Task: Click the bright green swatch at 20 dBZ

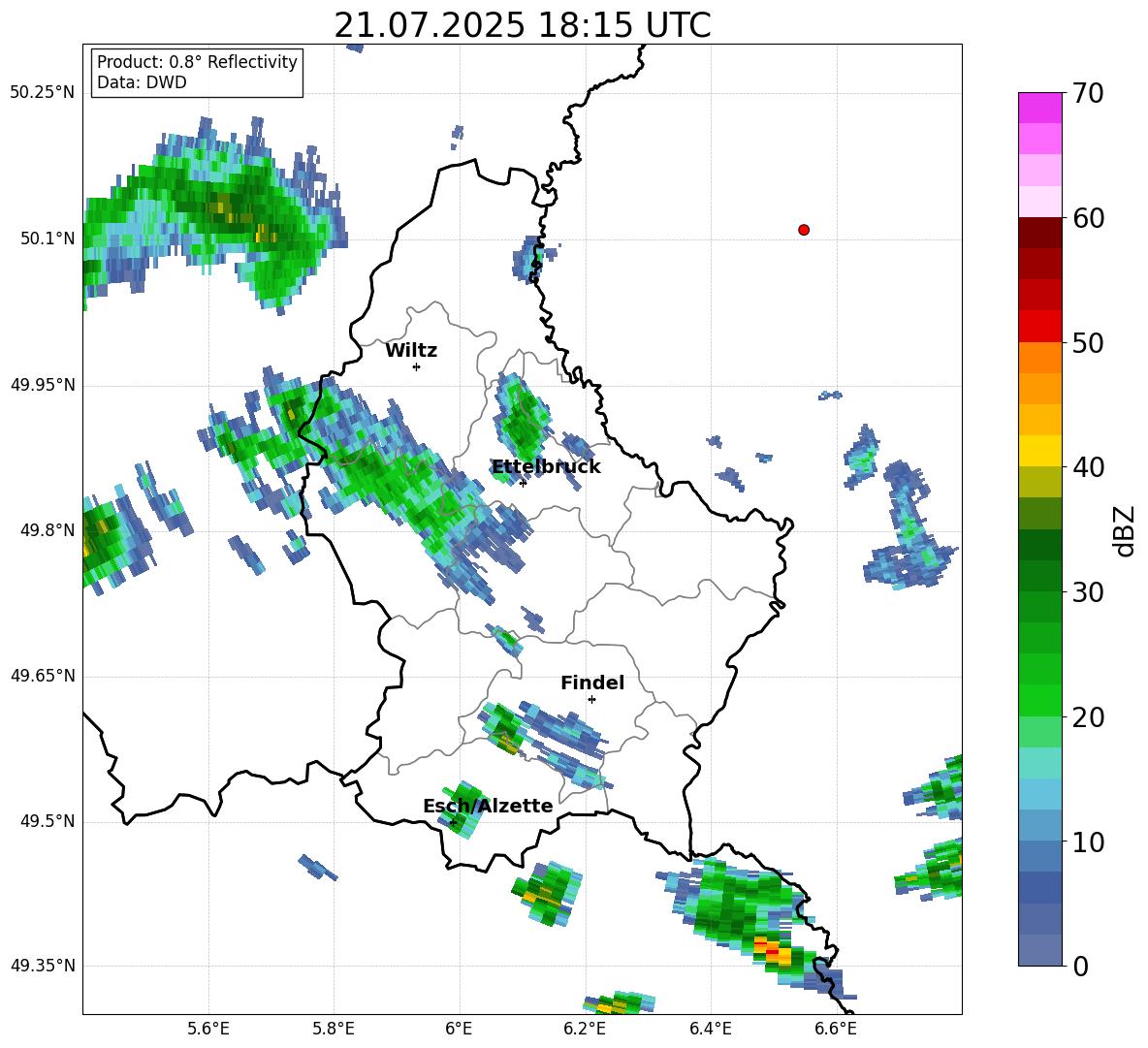Action: [x=1039, y=700]
